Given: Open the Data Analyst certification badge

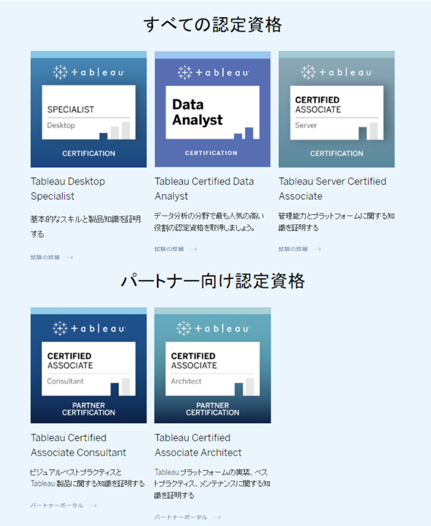Looking at the screenshot, I should point(213,109).
